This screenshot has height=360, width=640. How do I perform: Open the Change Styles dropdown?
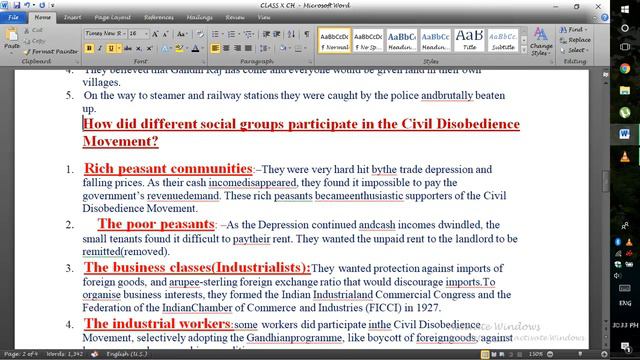(541, 42)
